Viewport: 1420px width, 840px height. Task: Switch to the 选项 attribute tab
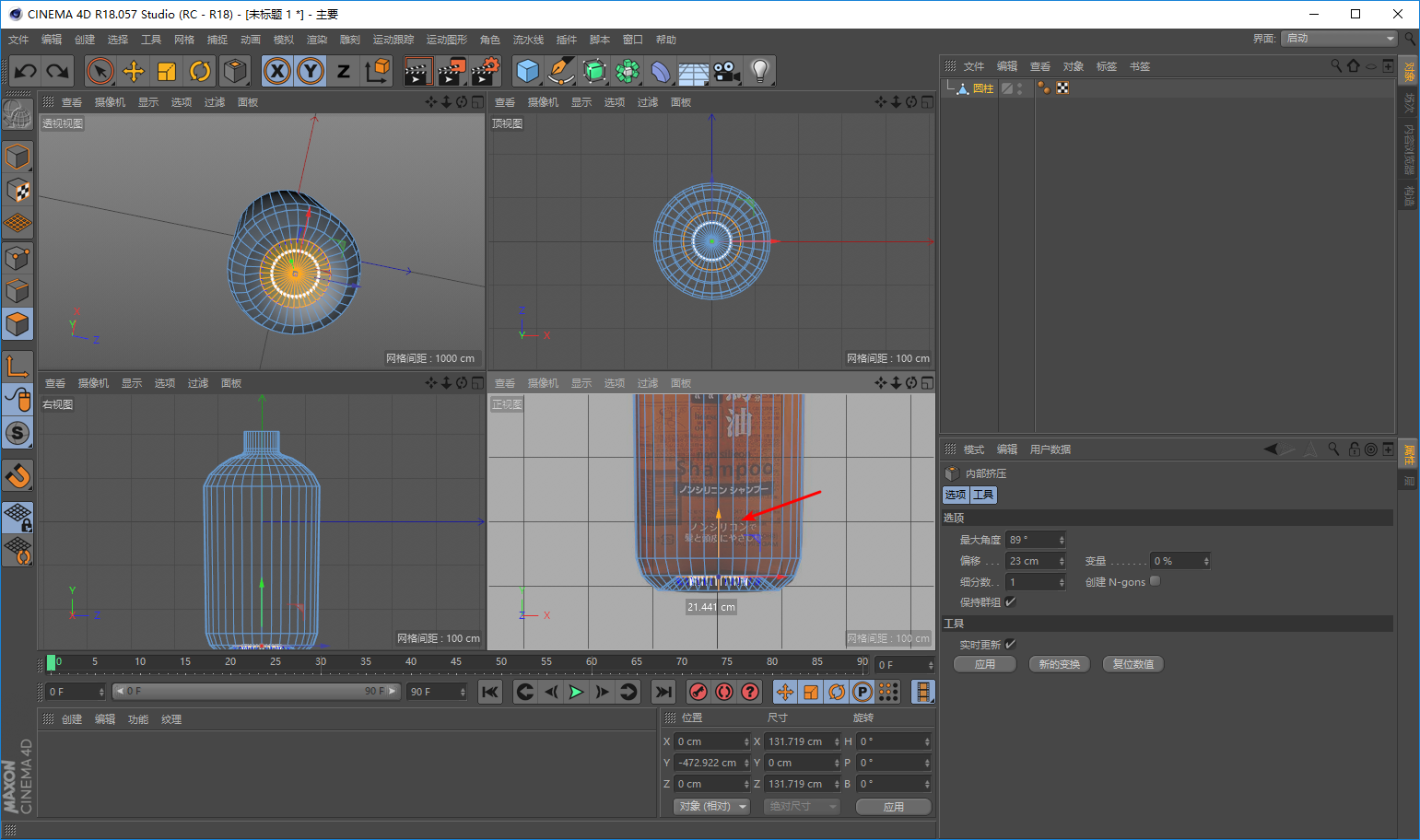point(956,495)
